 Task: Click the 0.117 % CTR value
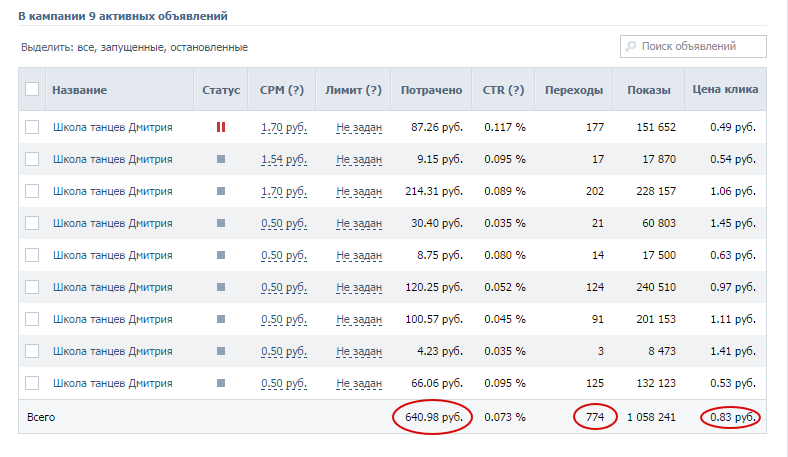point(505,127)
